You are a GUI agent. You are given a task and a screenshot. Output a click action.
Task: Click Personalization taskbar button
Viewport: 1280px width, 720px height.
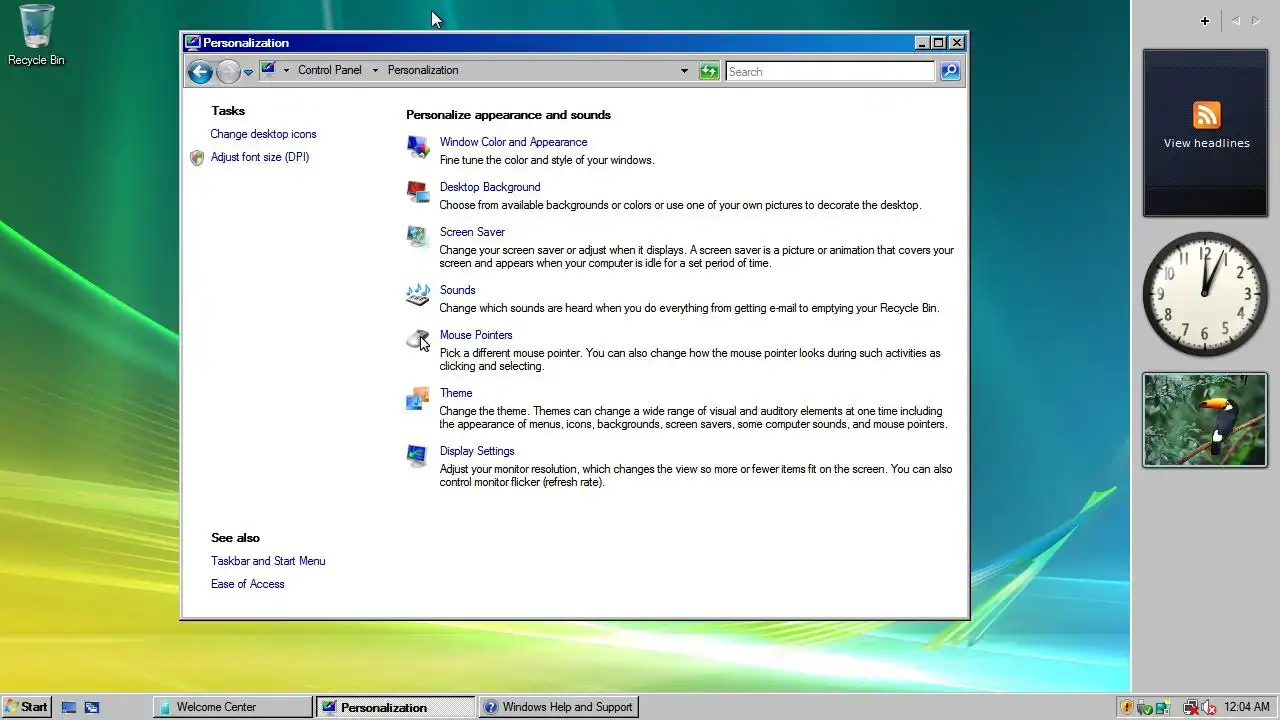(x=396, y=707)
